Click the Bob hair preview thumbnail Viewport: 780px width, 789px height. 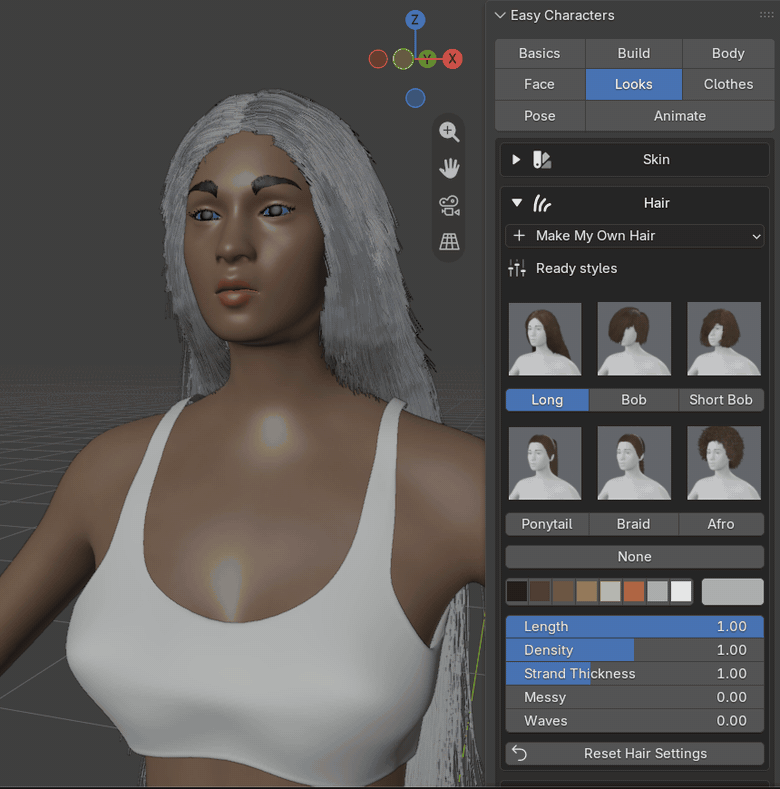634,339
